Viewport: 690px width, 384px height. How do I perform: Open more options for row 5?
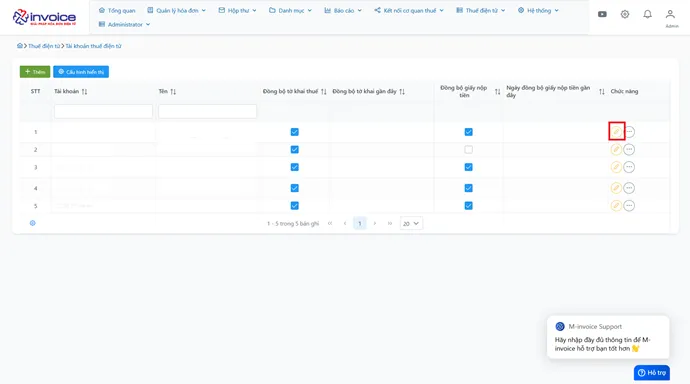pos(629,205)
